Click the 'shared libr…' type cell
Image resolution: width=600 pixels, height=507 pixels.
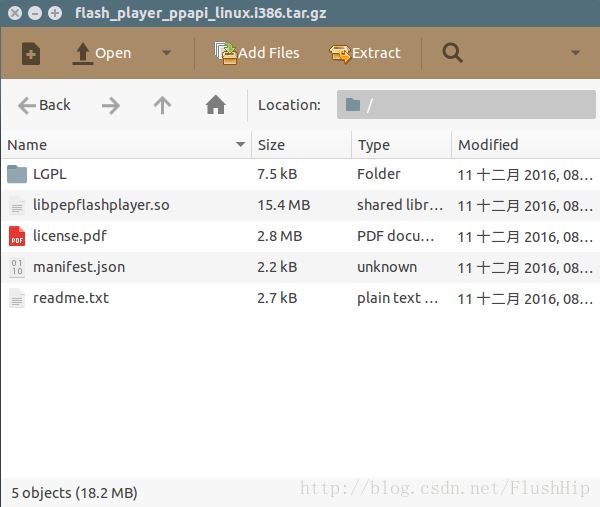[400, 205]
